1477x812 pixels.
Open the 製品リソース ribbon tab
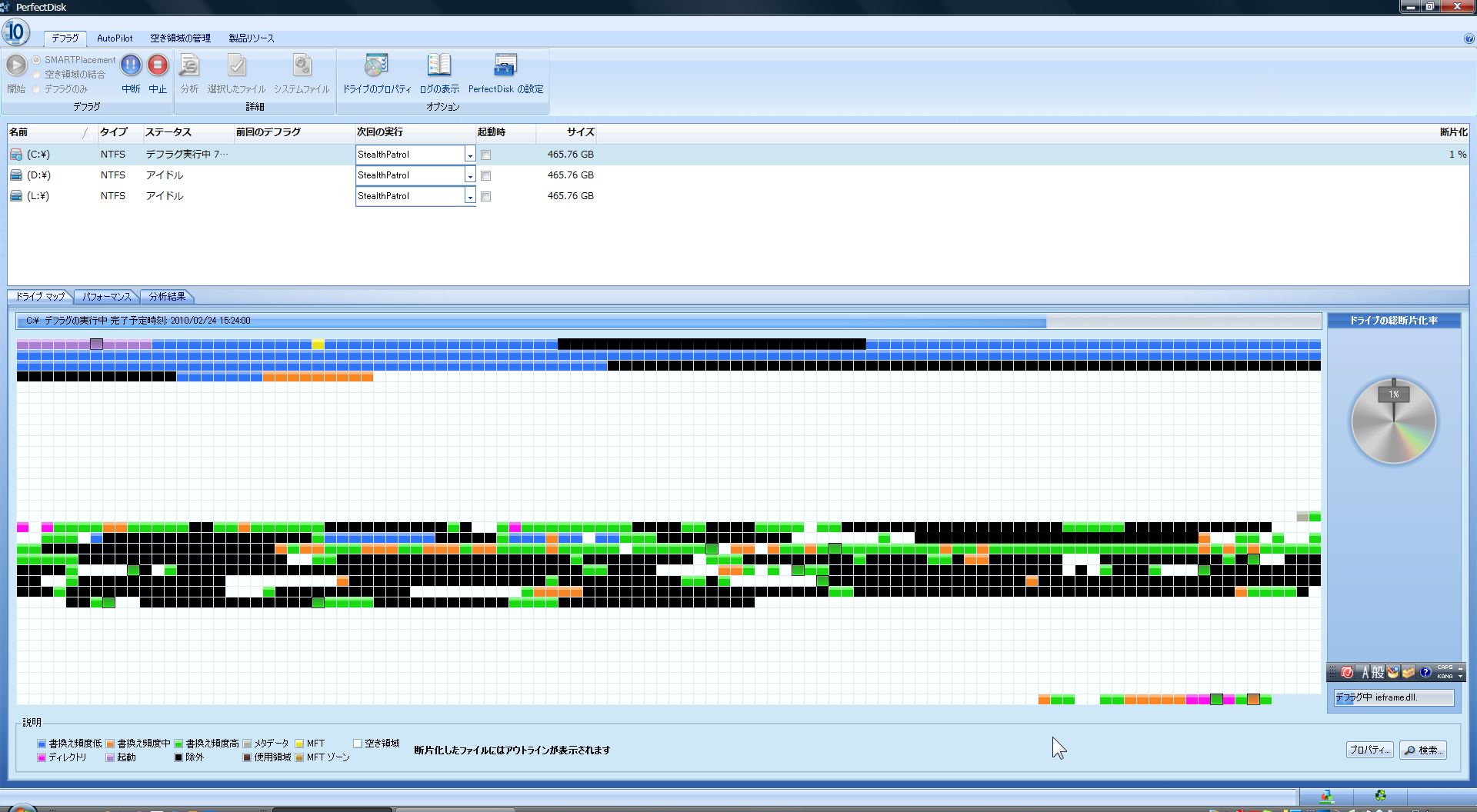251,38
